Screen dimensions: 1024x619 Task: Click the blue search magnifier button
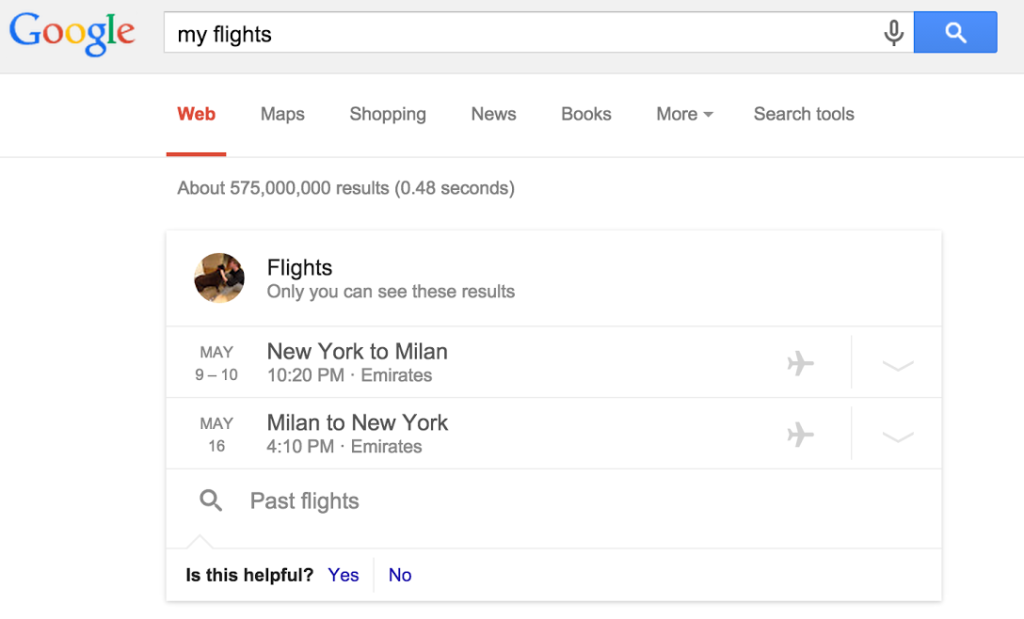coord(955,32)
